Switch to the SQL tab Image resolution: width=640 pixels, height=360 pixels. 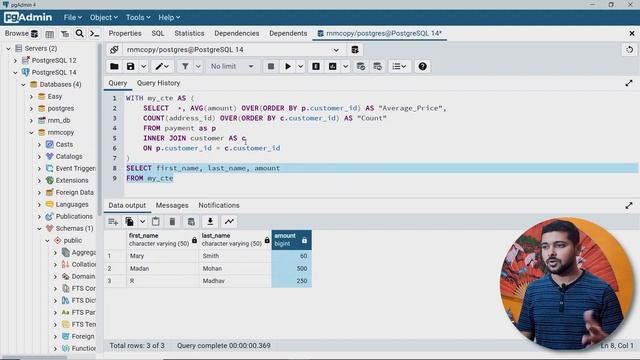[x=158, y=33]
